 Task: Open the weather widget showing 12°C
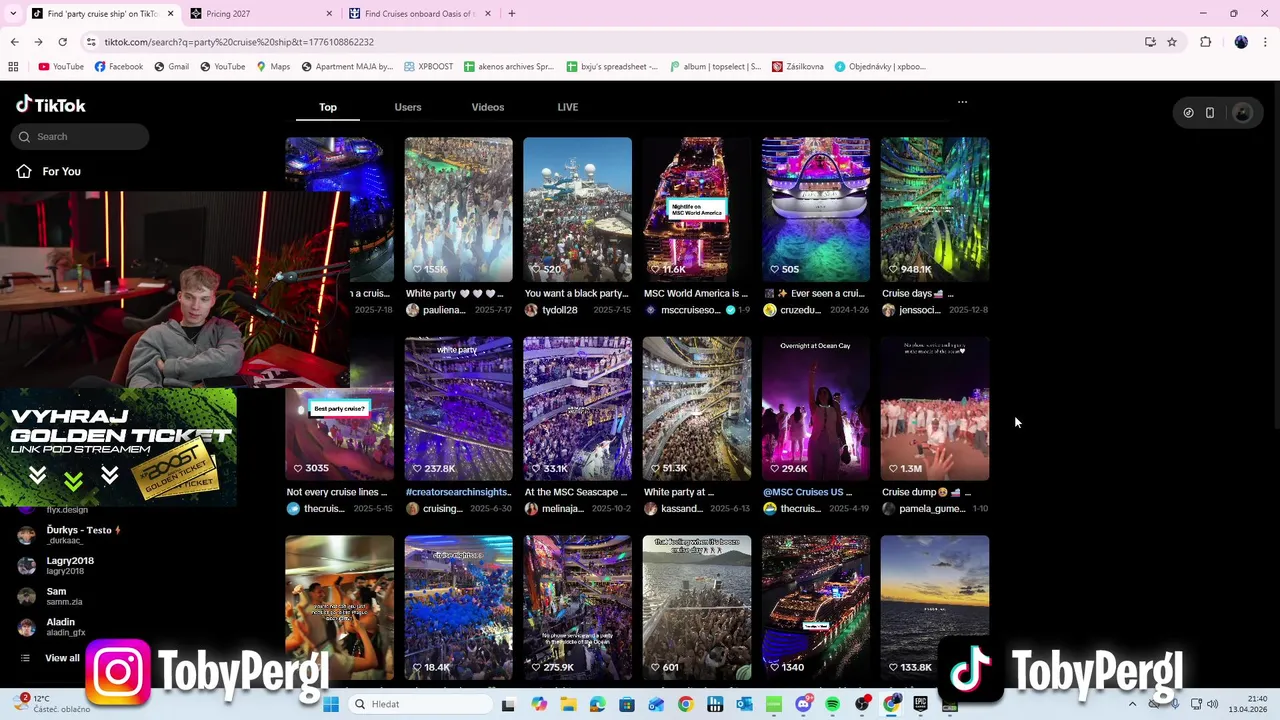52,704
